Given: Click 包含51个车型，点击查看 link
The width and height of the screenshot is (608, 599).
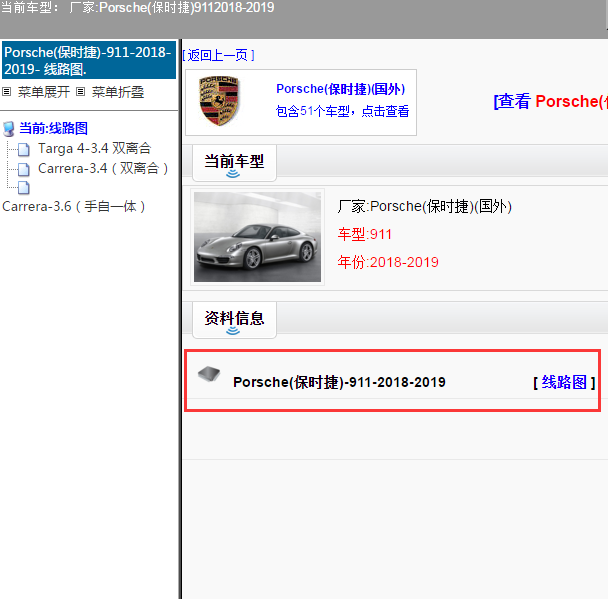Looking at the screenshot, I should [x=342, y=111].
